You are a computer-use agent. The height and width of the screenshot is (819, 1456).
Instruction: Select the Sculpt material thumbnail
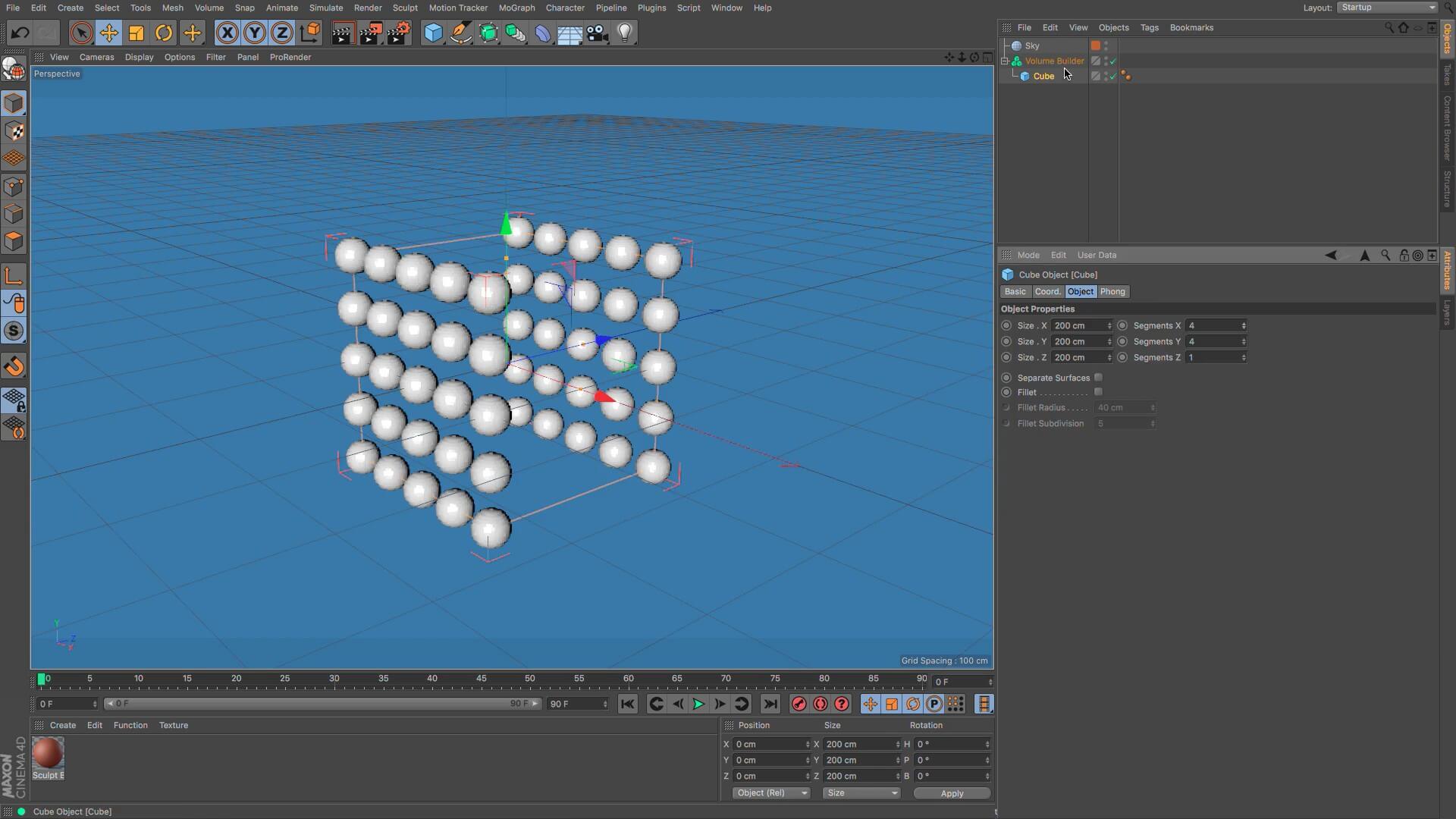[x=48, y=754]
